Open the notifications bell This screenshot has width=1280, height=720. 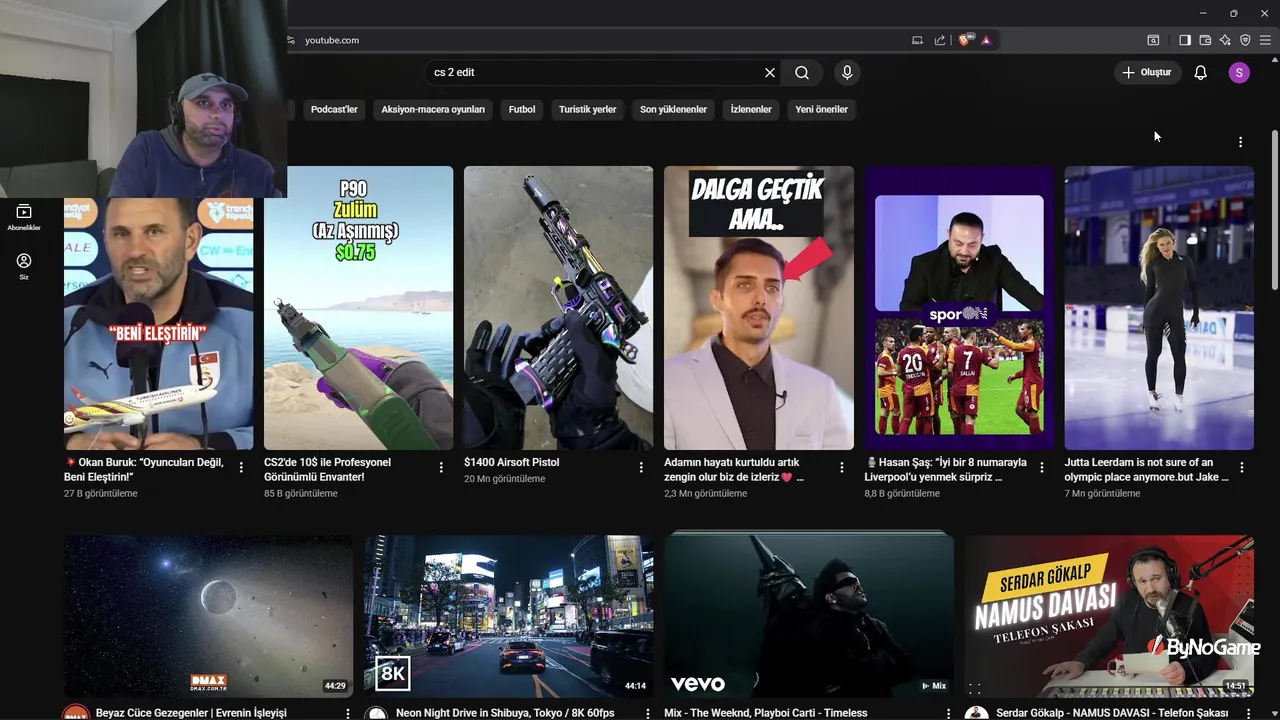point(1201,73)
